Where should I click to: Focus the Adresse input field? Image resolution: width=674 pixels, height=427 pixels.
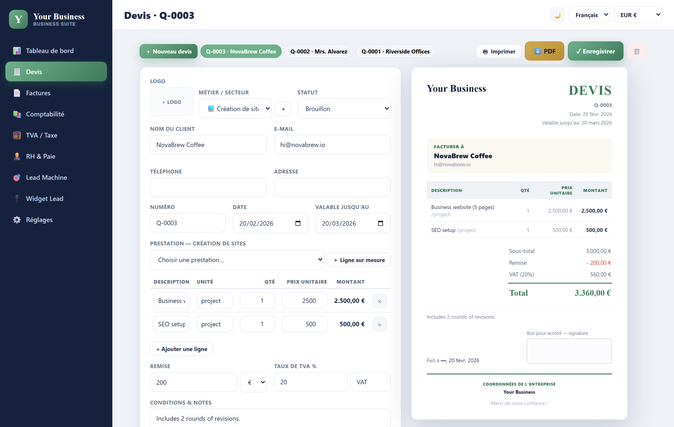click(332, 187)
